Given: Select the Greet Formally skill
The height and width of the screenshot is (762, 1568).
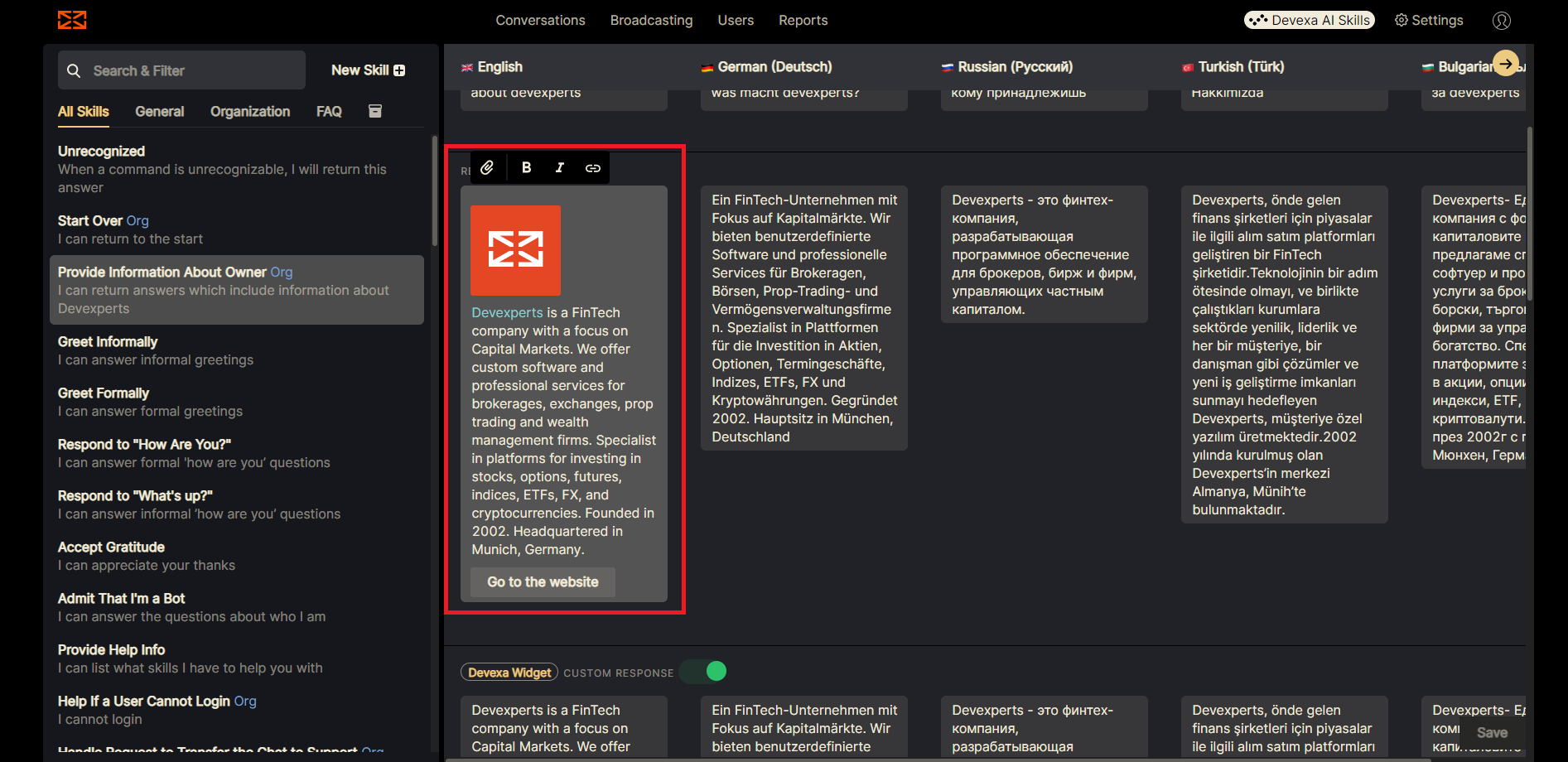Looking at the screenshot, I should tap(237, 402).
